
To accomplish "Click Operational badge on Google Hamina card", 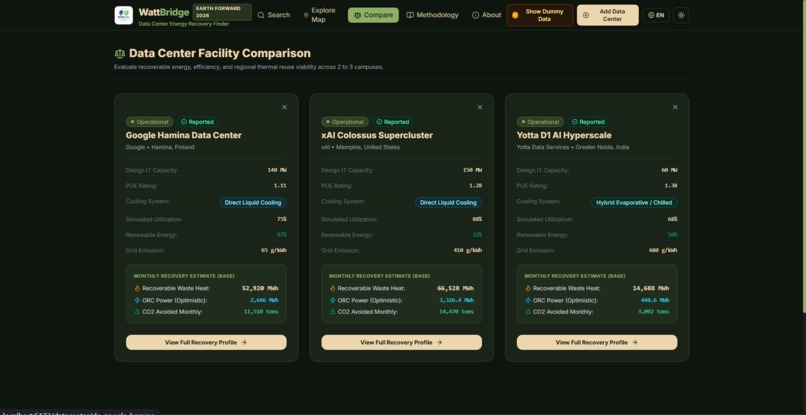I will [x=149, y=122].
